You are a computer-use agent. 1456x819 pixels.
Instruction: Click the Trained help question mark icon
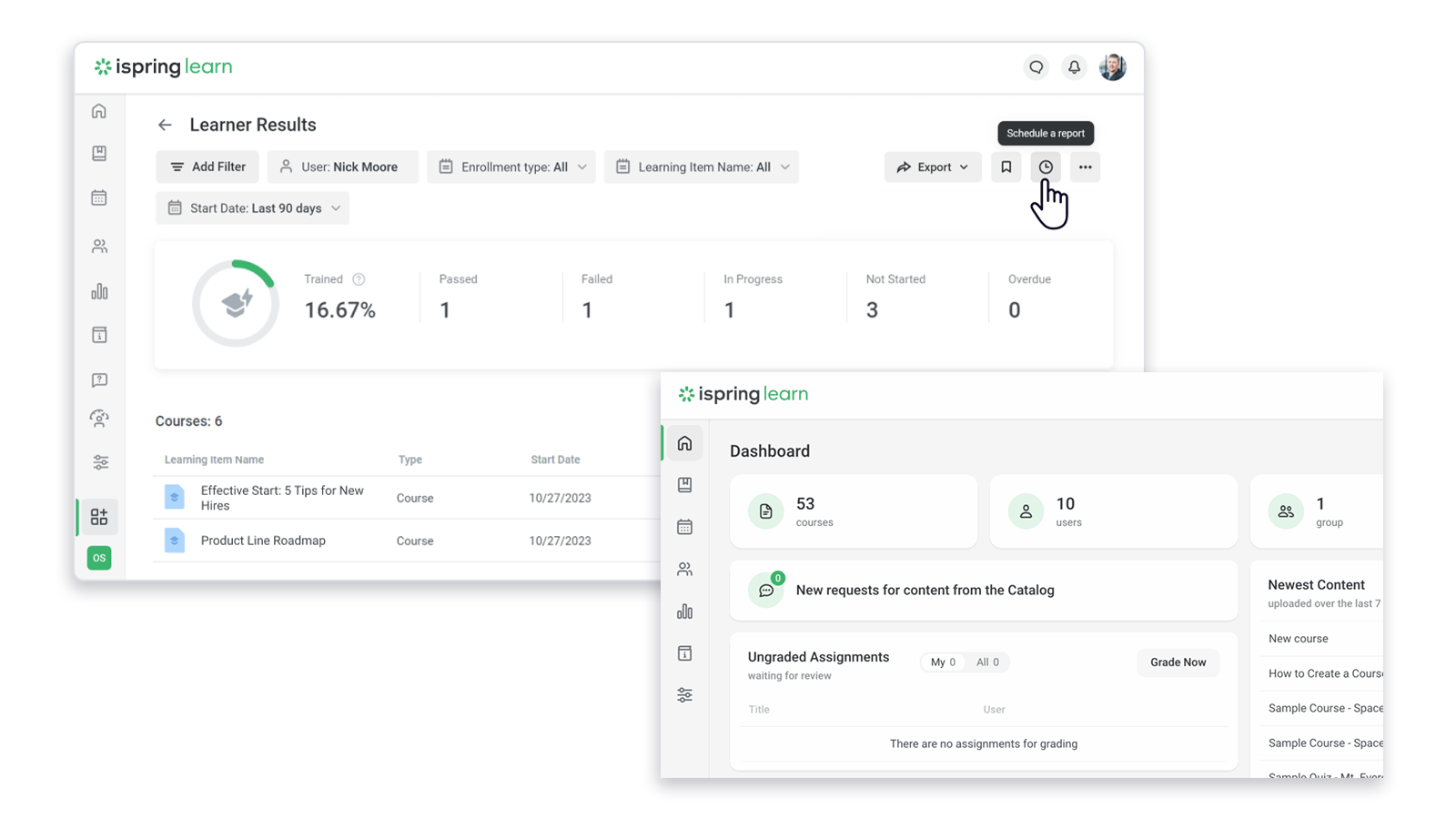pos(359,279)
